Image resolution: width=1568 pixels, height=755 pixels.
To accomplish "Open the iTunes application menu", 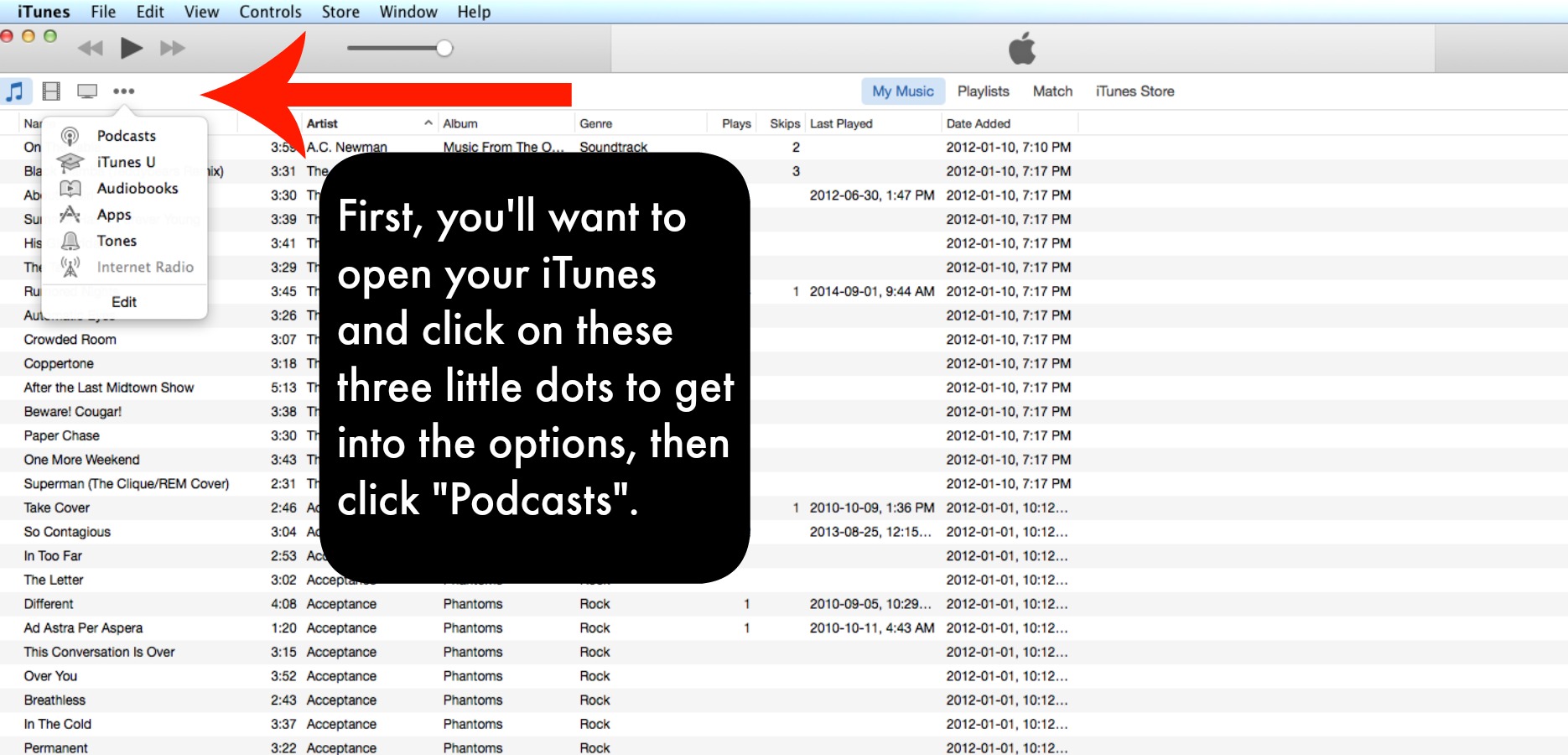I will point(44,12).
